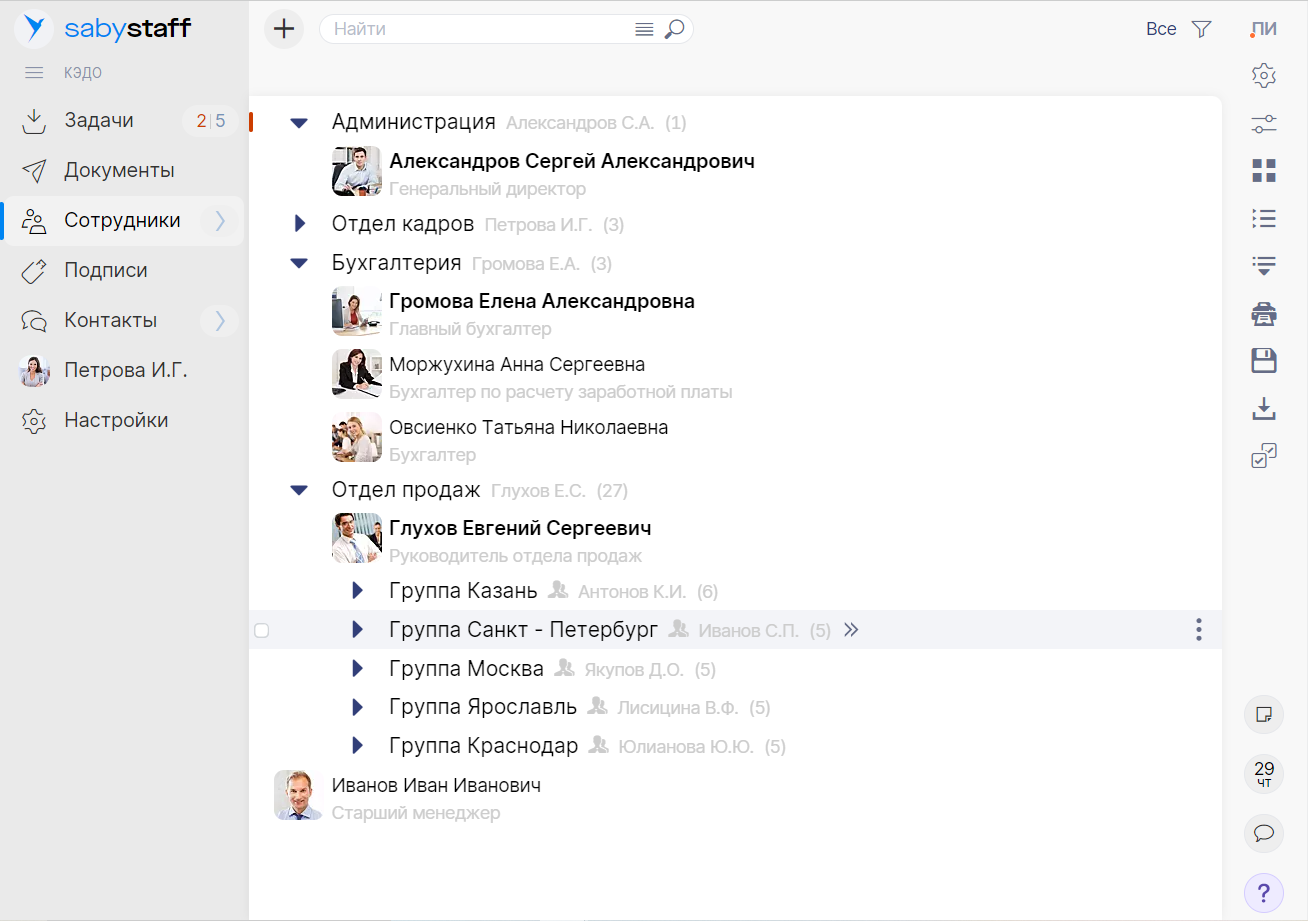Collapse the Бухгалтерия department
Image resolution: width=1308 pixels, height=921 pixels.
[299, 263]
